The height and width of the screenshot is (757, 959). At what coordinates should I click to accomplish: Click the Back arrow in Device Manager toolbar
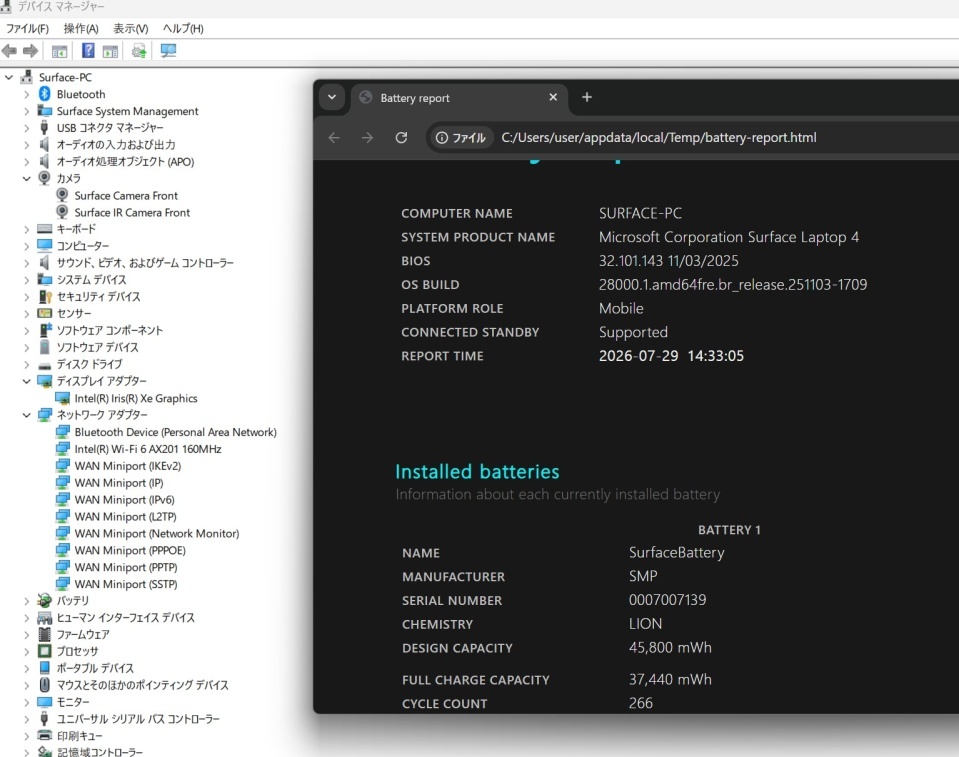click(9, 51)
